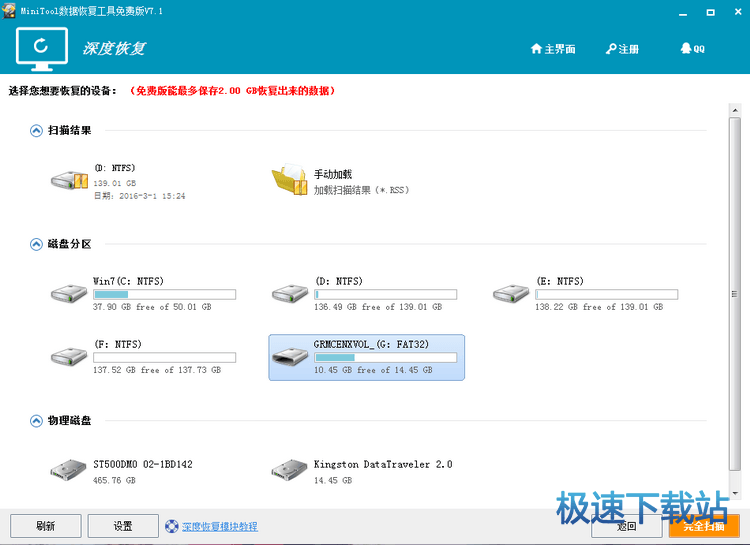Click the text '37.90 GB free of 50.01 GB'

[152, 307]
